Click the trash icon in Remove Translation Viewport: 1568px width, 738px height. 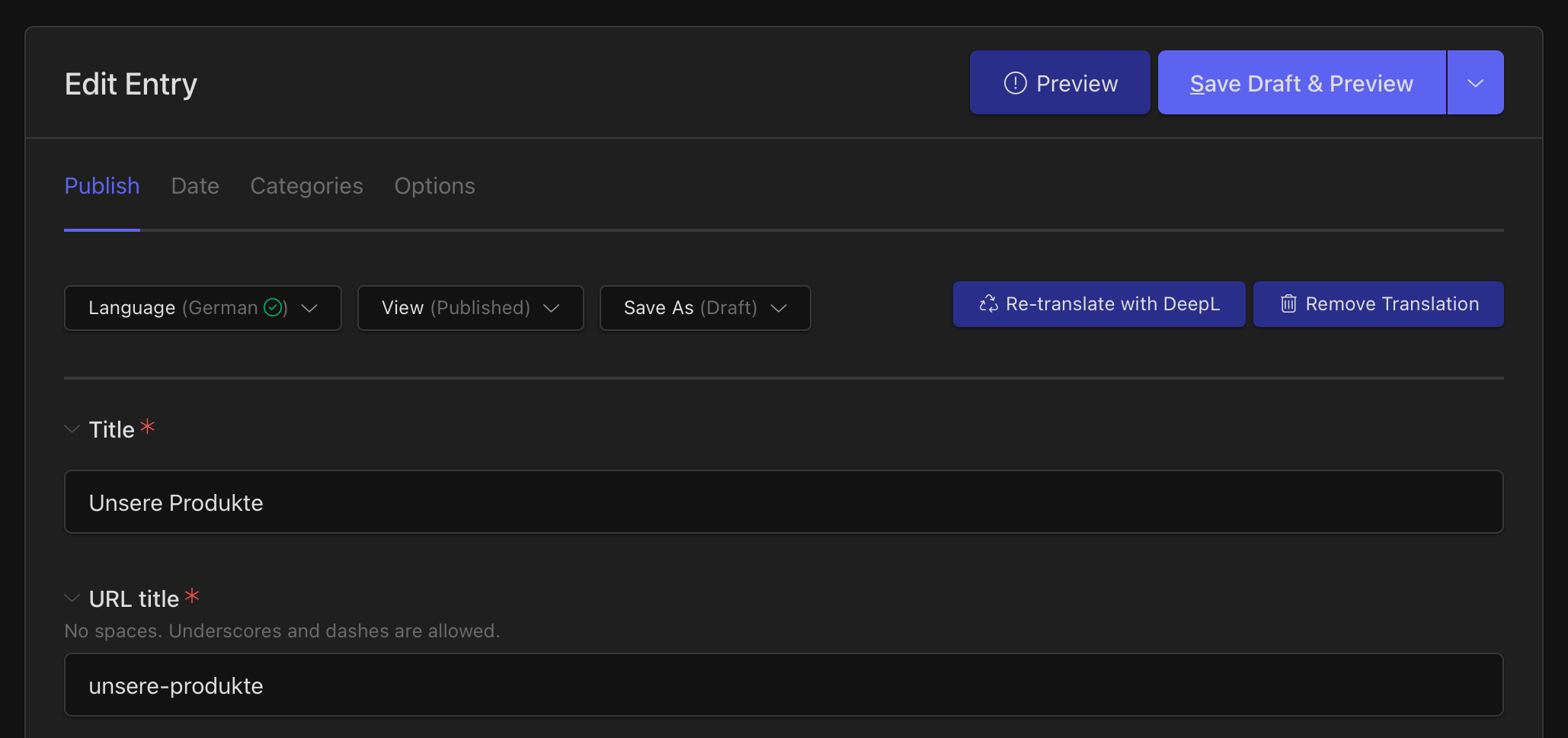(1288, 304)
